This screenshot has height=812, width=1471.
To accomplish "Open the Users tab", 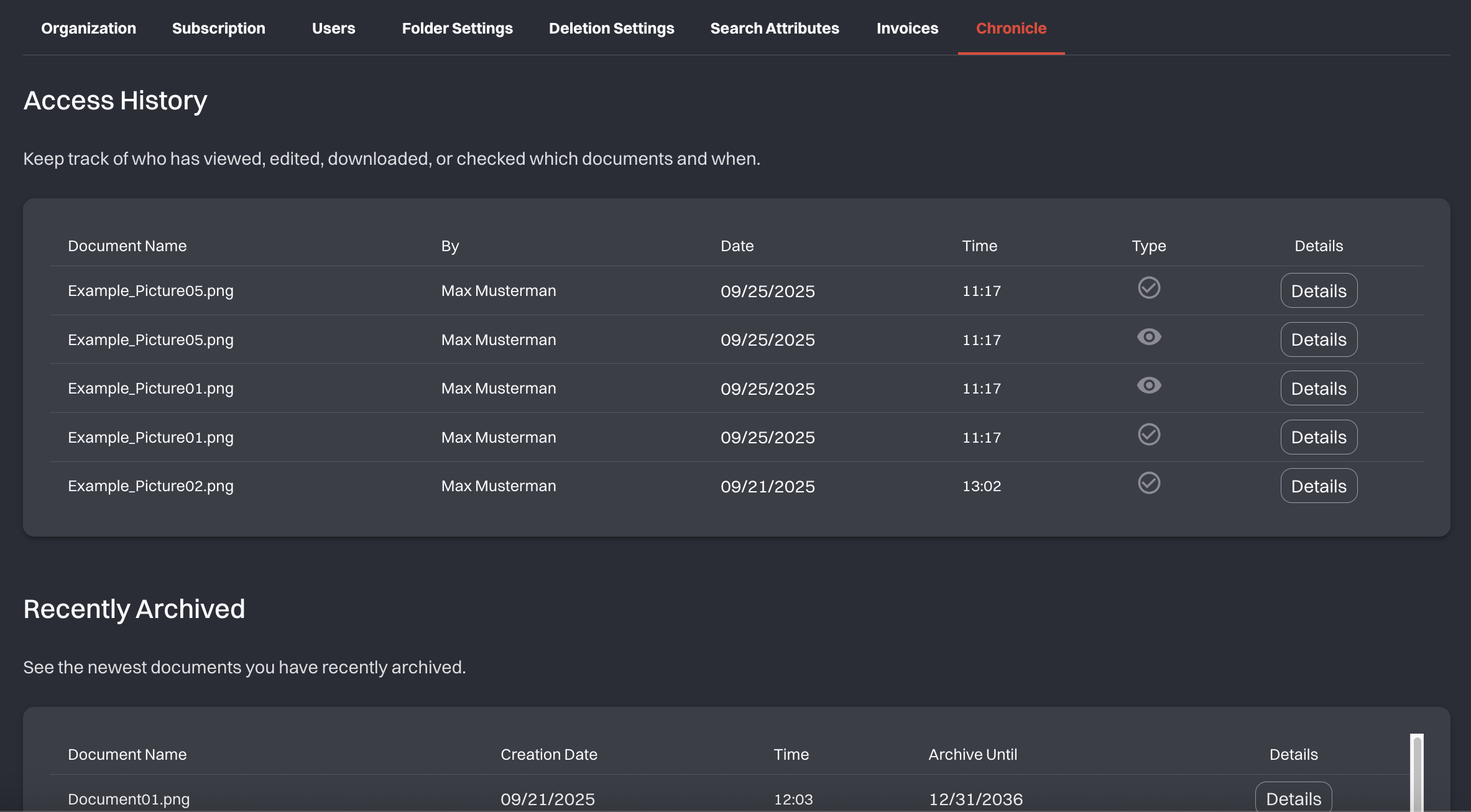I will [333, 29].
